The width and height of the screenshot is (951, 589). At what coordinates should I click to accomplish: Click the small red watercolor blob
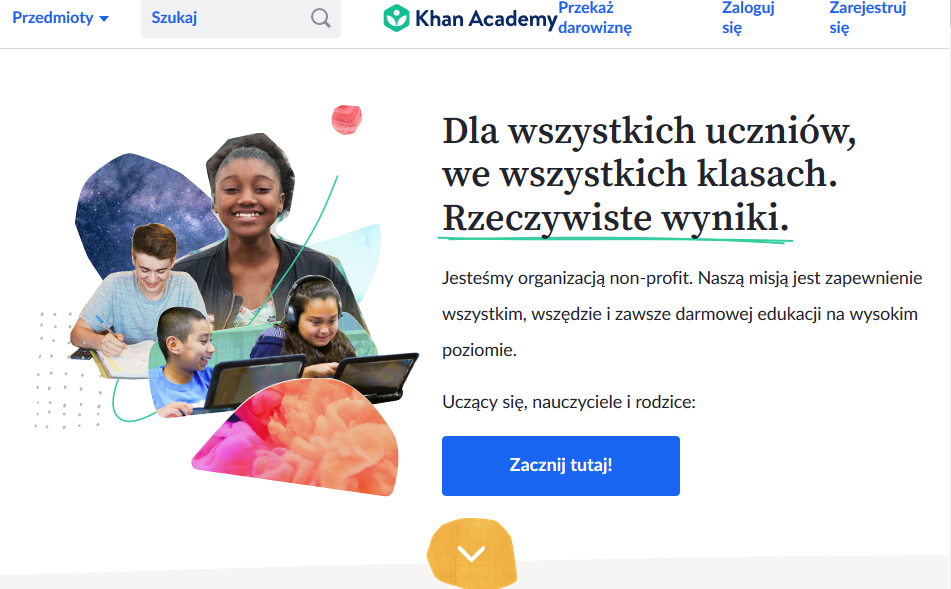(x=347, y=119)
